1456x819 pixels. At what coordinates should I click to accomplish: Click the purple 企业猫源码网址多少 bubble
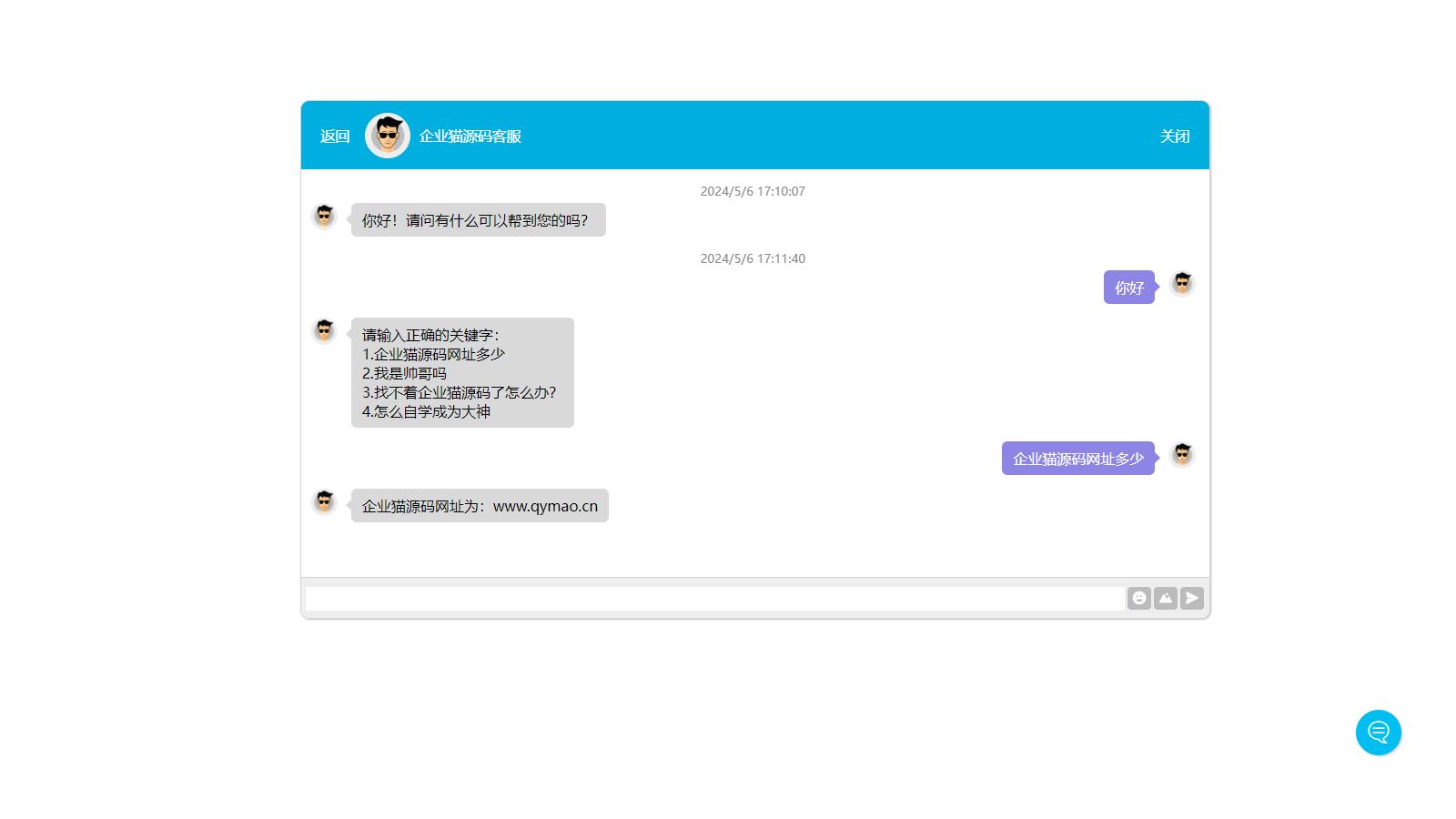click(x=1077, y=459)
